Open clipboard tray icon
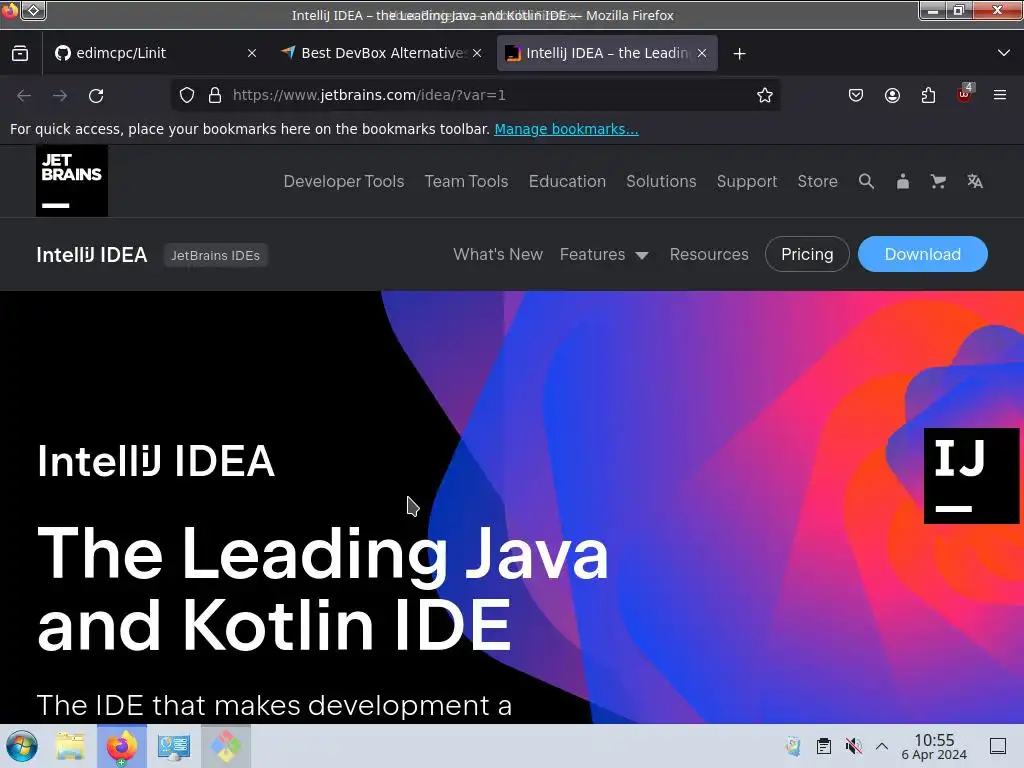1024x768 pixels. [x=824, y=746]
